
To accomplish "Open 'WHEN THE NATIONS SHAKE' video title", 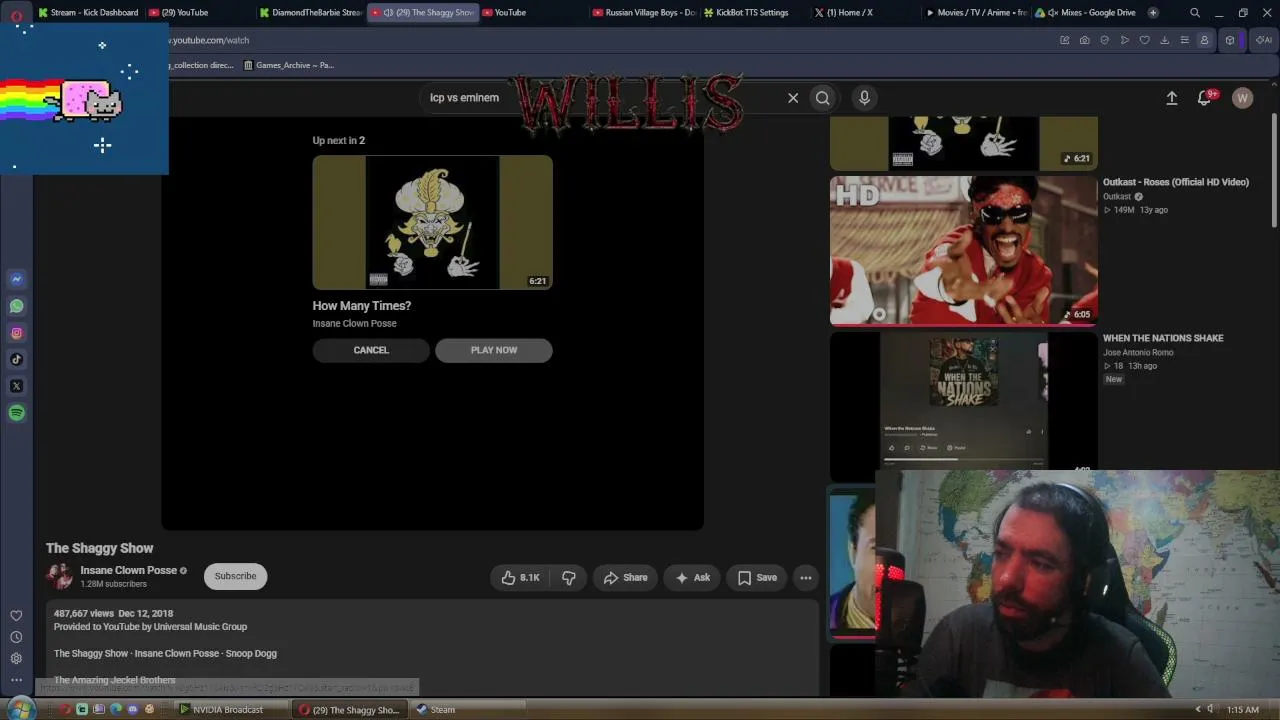I will [1163, 338].
